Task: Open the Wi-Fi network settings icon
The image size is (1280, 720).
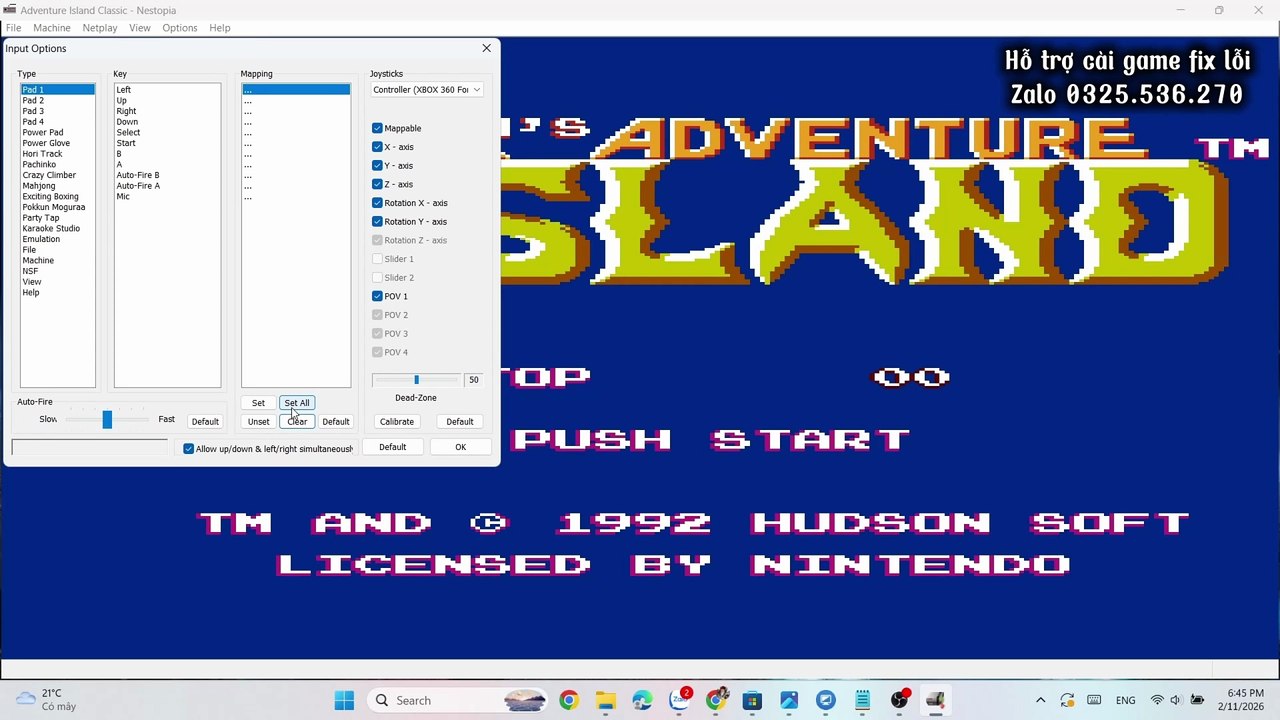Action: coord(1157,700)
